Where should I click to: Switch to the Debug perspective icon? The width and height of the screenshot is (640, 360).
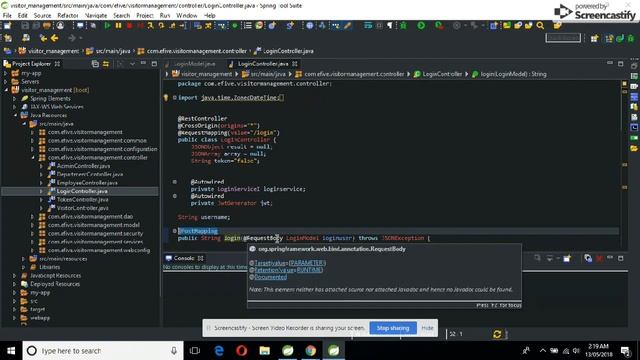(631, 38)
